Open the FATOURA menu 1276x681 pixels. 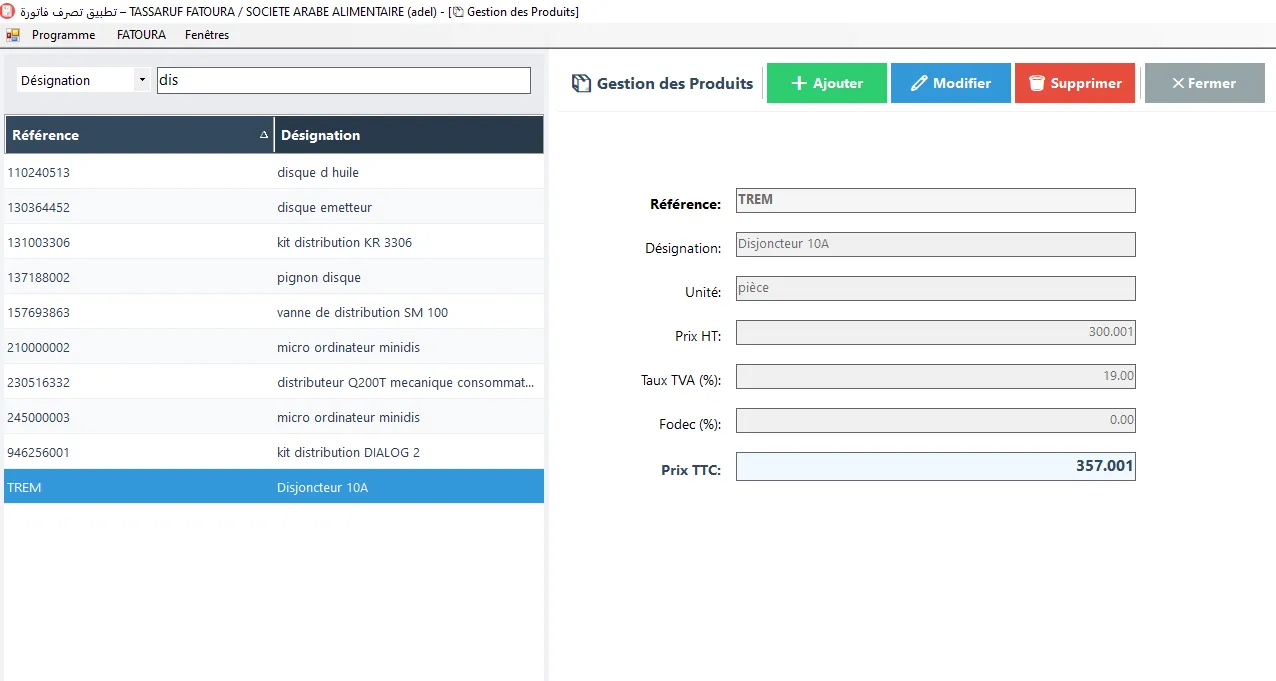click(141, 35)
